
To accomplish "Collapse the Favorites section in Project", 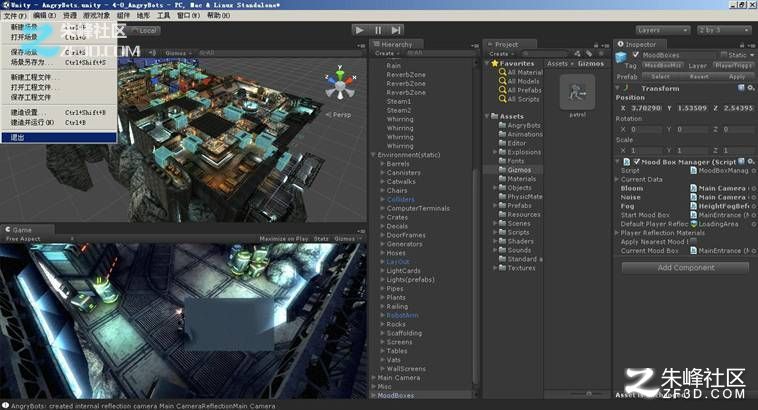I will point(487,63).
